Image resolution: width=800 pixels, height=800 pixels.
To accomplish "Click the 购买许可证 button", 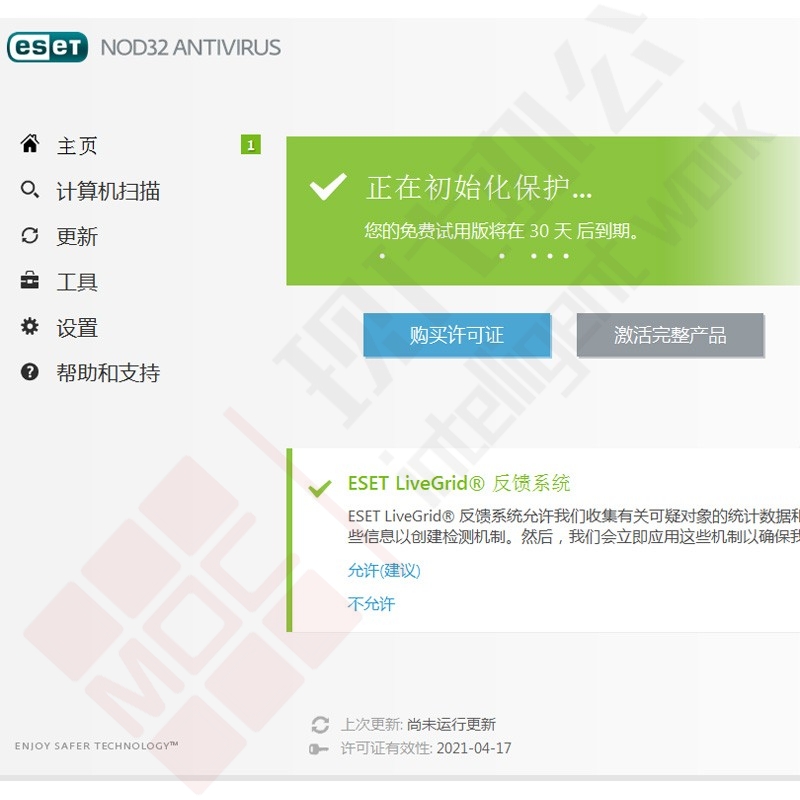I will [457, 335].
